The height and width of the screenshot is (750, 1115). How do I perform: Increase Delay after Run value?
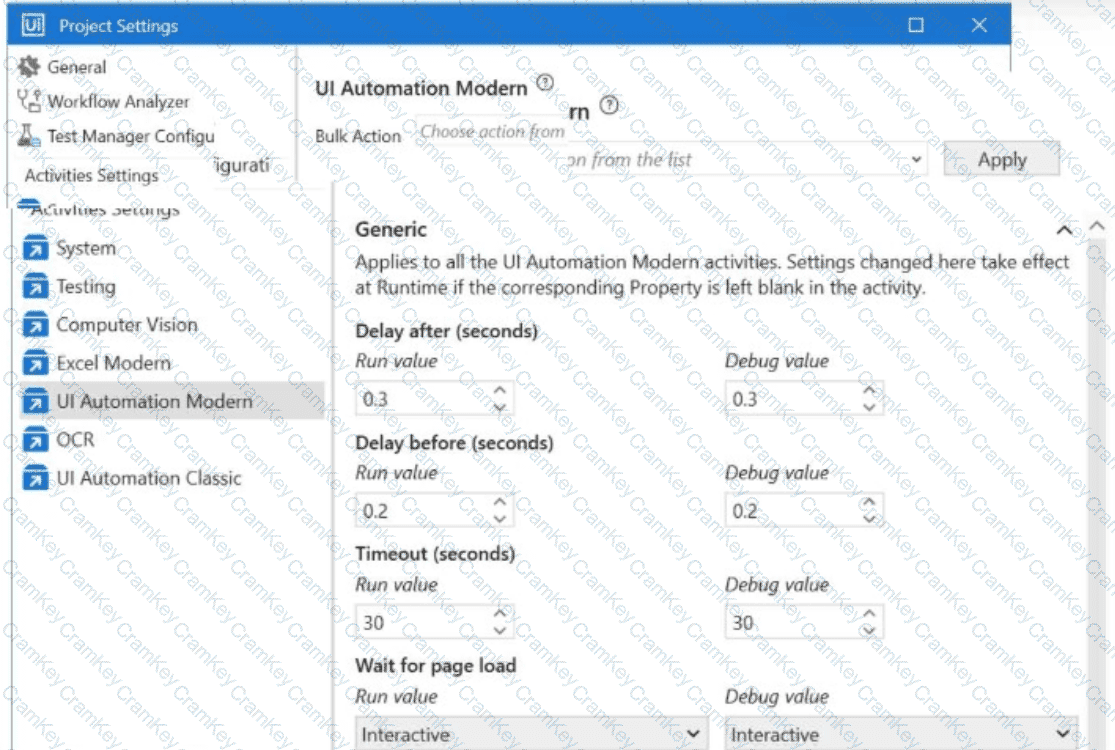[500, 390]
